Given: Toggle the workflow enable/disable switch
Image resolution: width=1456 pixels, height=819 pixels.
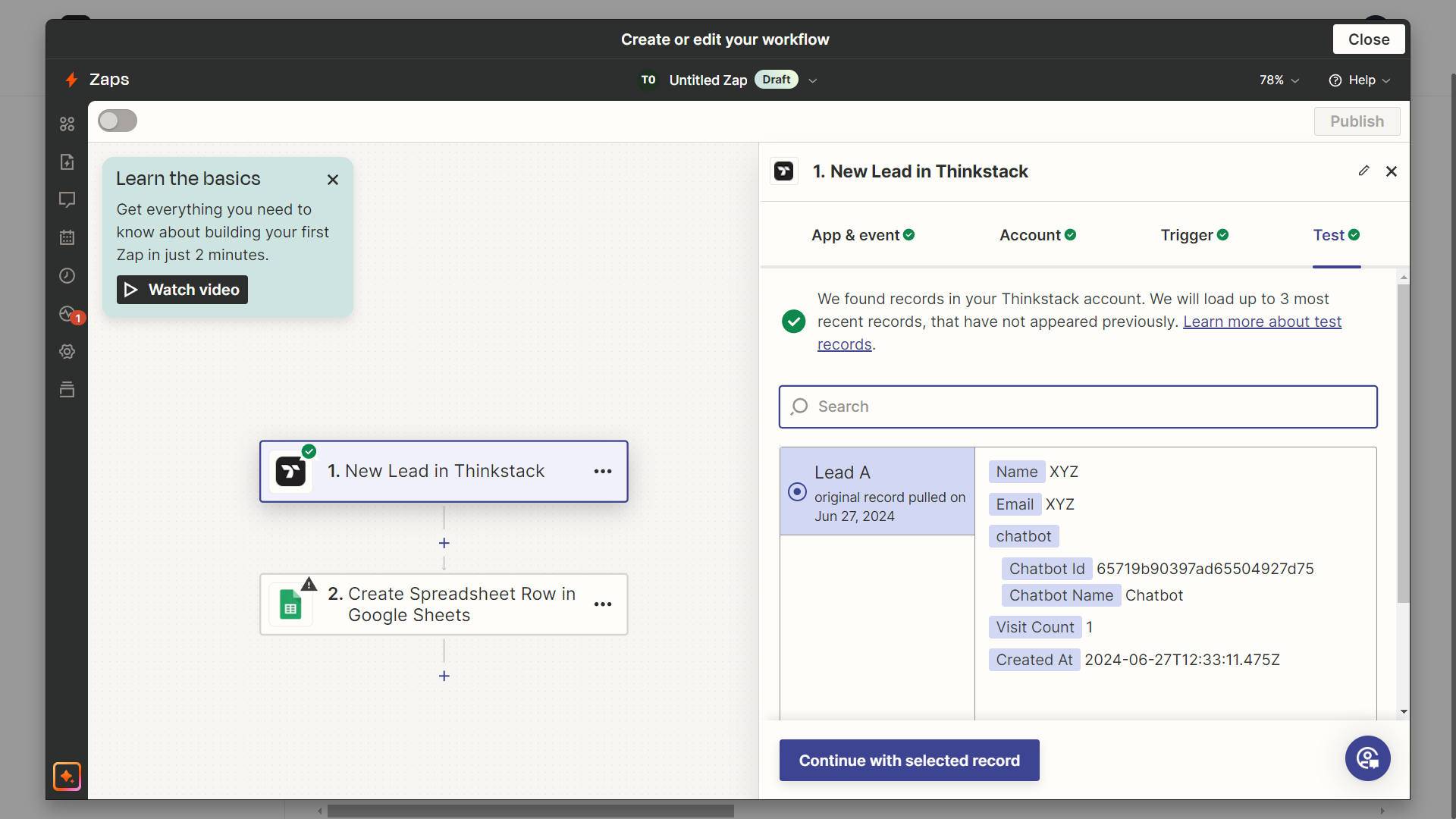Looking at the screenshot, I should pos(117,121).
